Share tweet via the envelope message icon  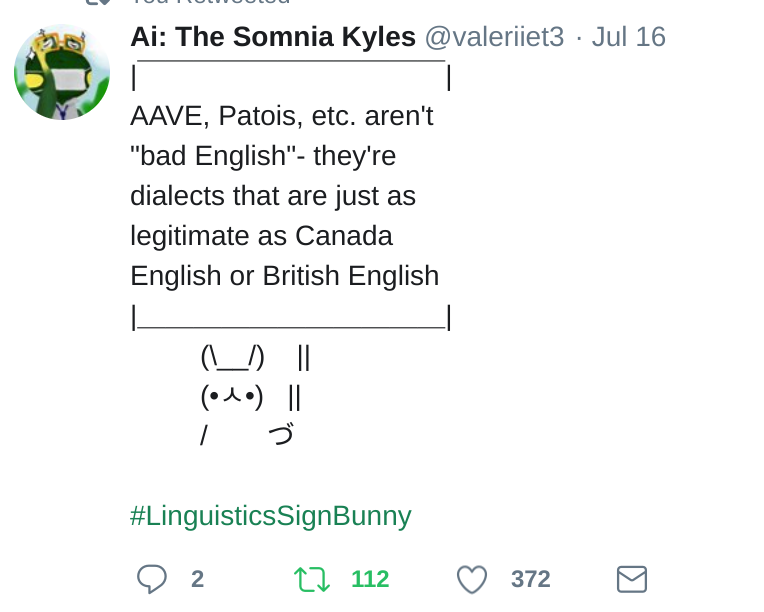pyautogui.click(x=631, y=579)
